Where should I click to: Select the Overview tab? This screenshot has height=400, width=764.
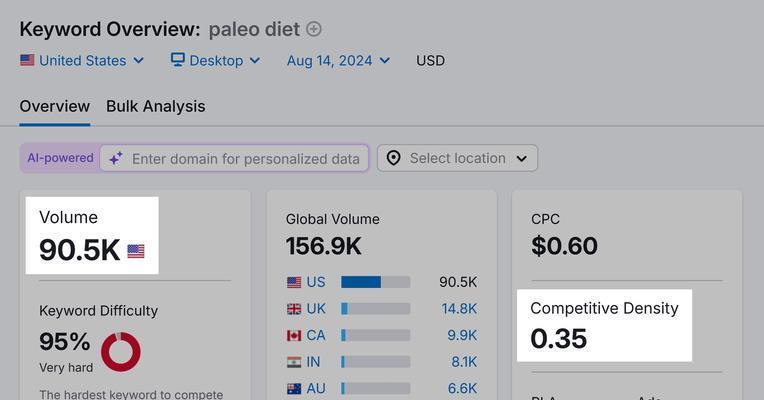[x=55, y=106]
